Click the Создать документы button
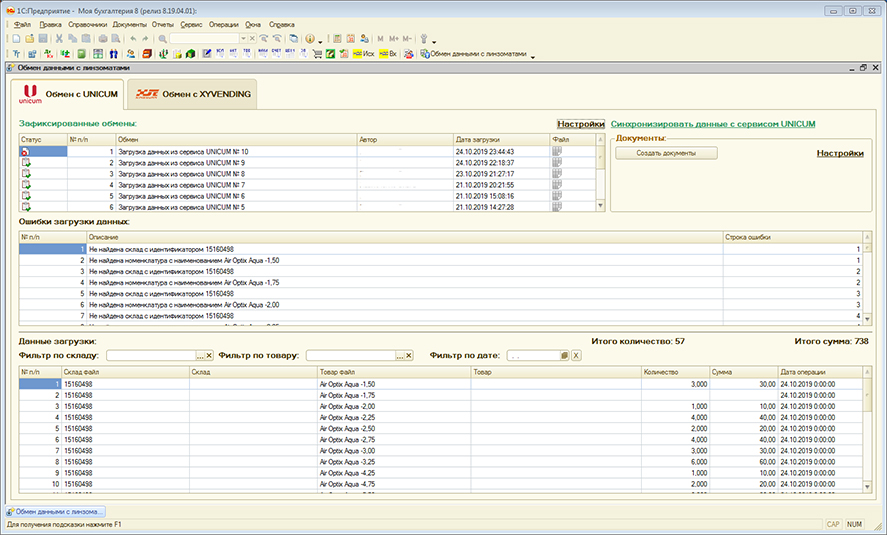This screenshot has width=887, height=535. pos(665,153)
